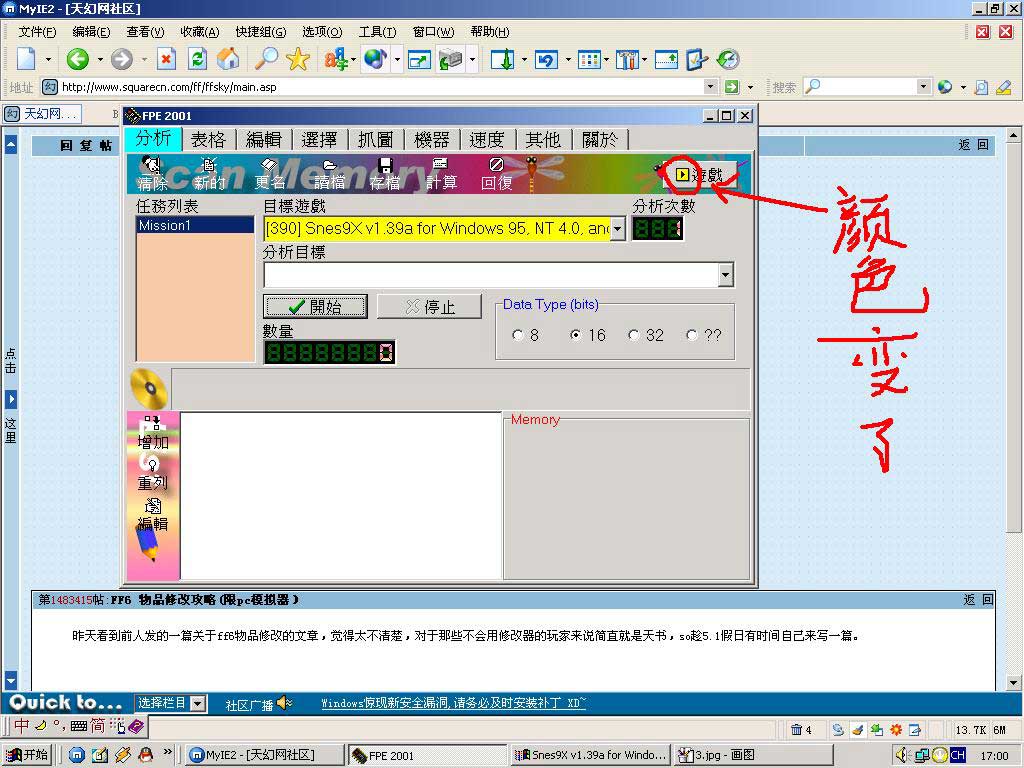
Task: Click the volume speaker icon in system tray
Action: coord(901,754)
